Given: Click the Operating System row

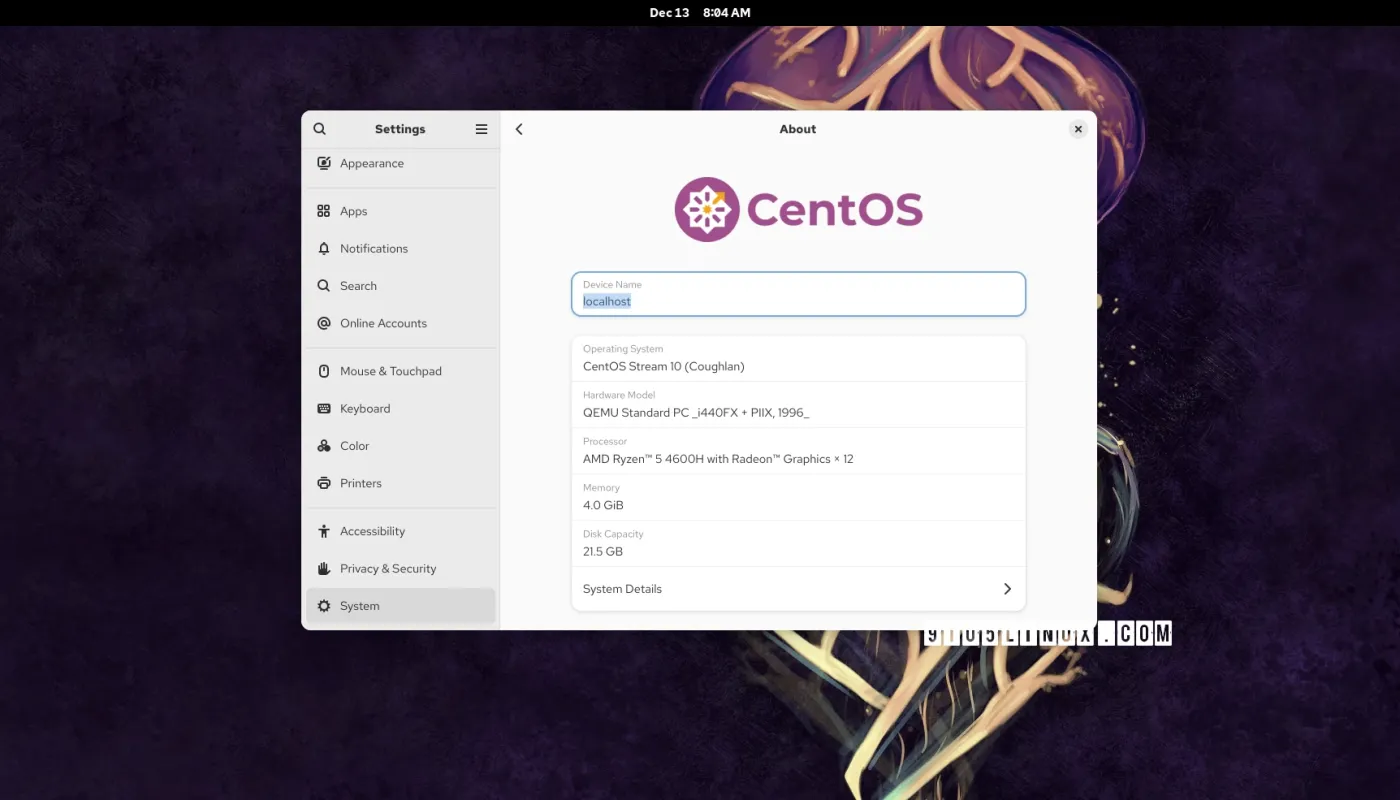Looking at the screenshot, I should (798, 359).
